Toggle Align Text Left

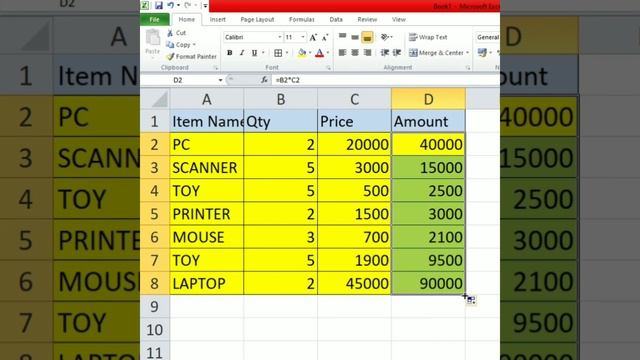click(x=342, y=53)
